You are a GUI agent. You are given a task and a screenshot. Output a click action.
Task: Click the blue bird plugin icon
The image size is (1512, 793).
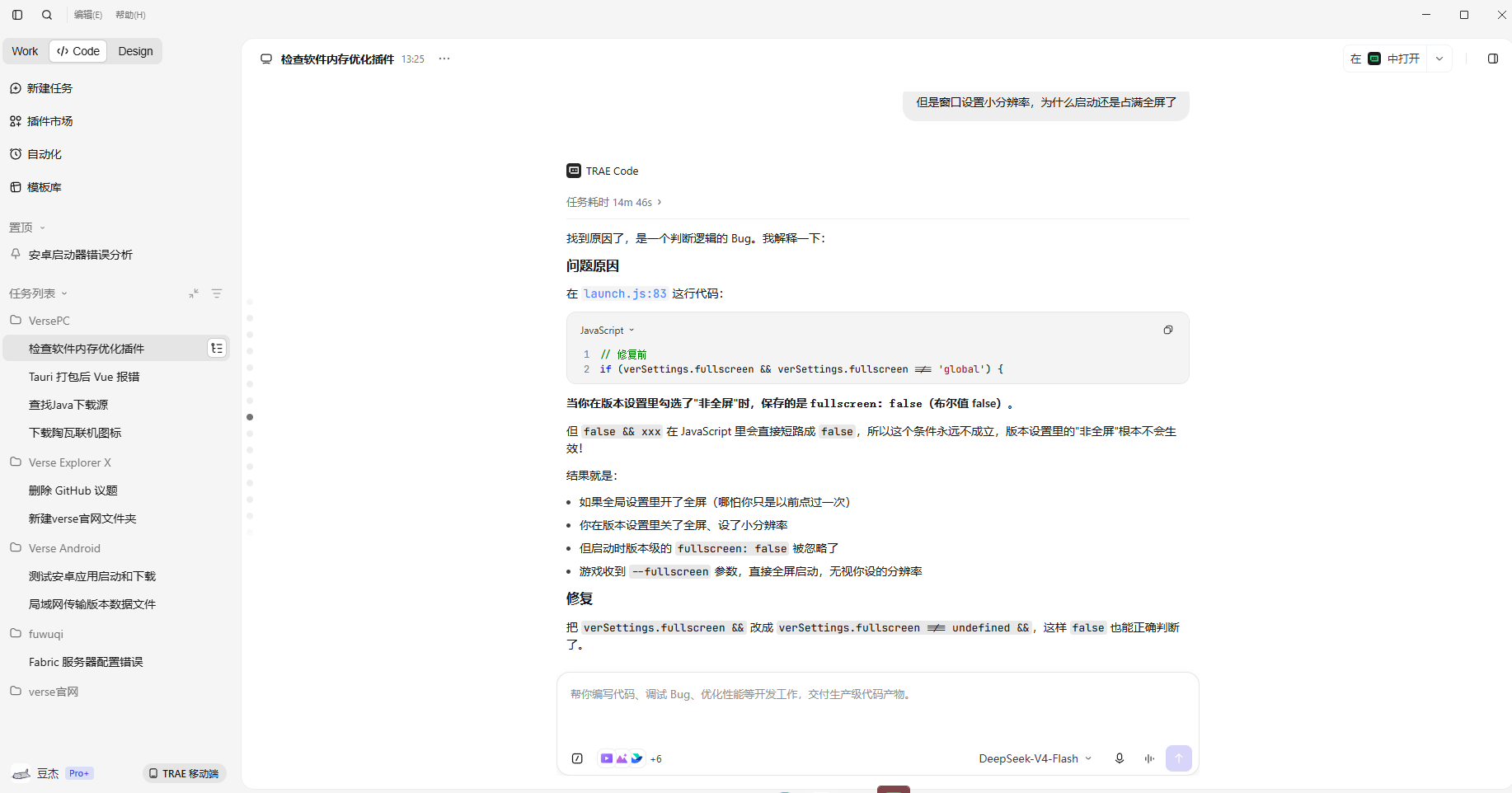pyautogui.click(x=636, y=758)
